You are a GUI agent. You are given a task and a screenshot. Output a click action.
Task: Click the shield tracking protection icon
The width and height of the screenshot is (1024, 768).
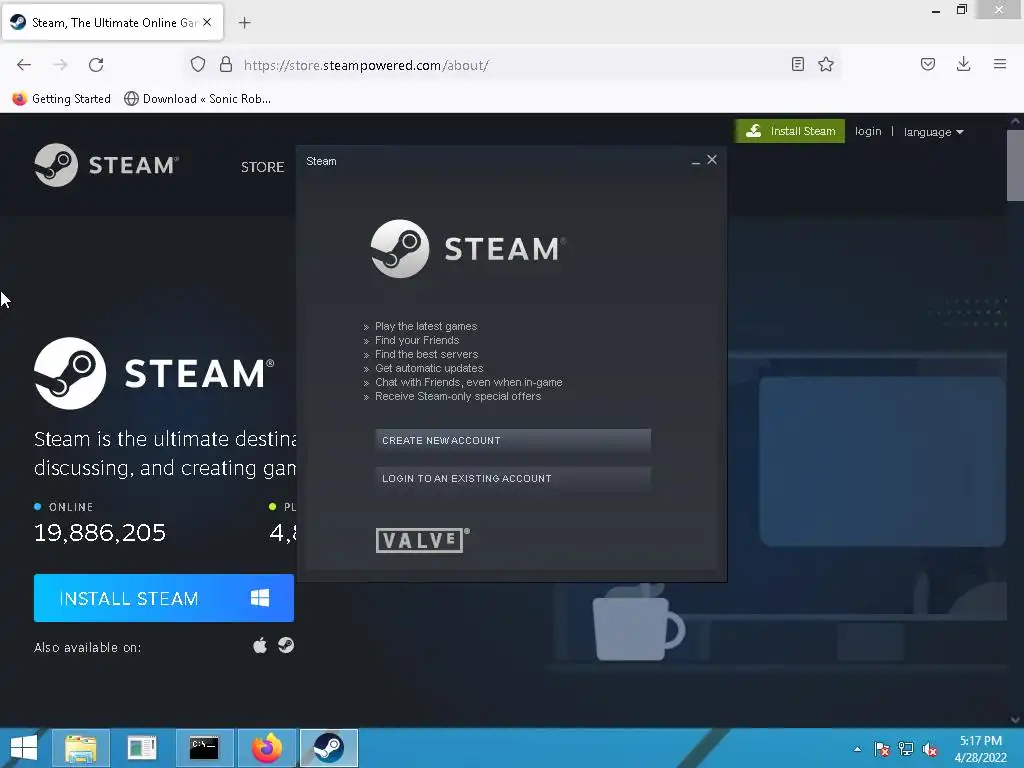pos(198,64)
